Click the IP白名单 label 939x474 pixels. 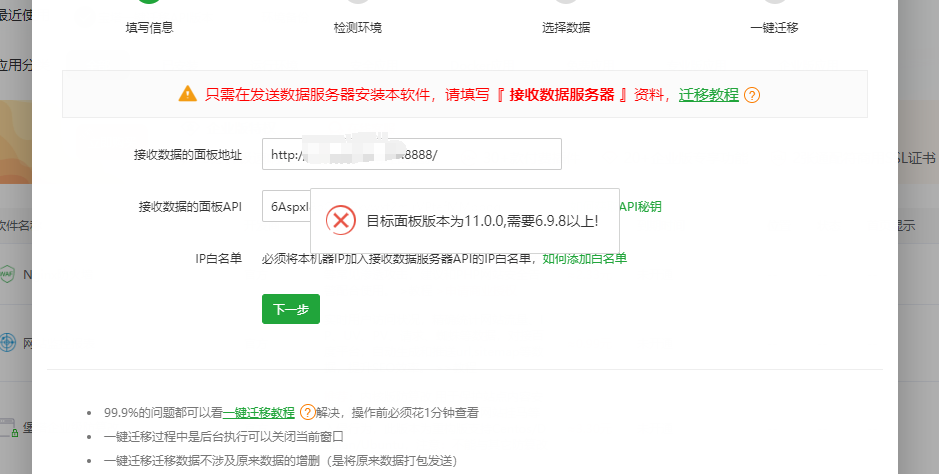tap(219, 259)
